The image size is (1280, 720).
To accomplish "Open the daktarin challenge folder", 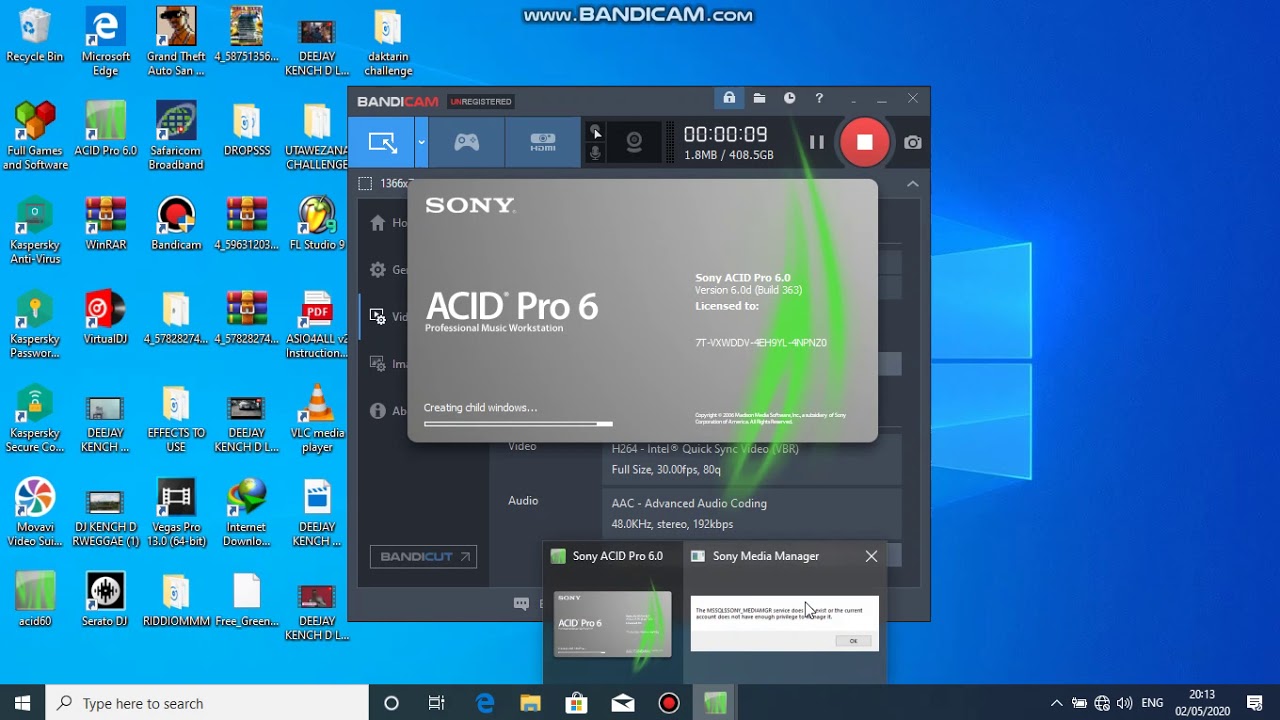I will click(x=388, y=42).
